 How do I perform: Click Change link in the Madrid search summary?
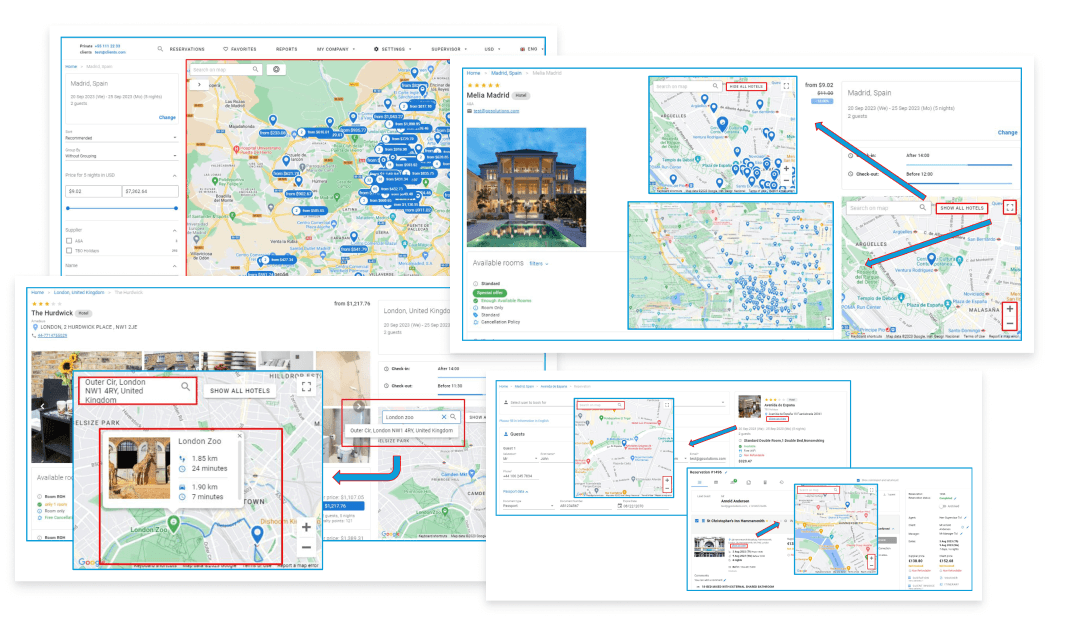click(x=167, y=117)
